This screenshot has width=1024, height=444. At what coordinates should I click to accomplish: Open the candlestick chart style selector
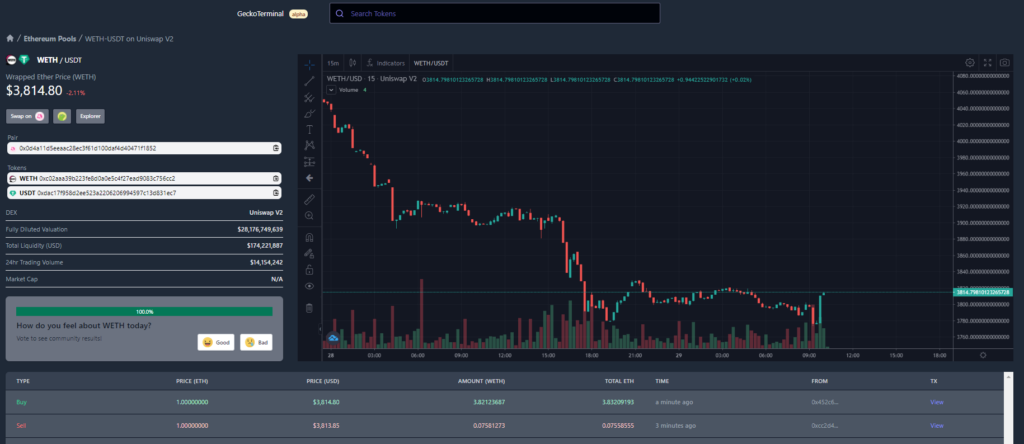[353, 63]
